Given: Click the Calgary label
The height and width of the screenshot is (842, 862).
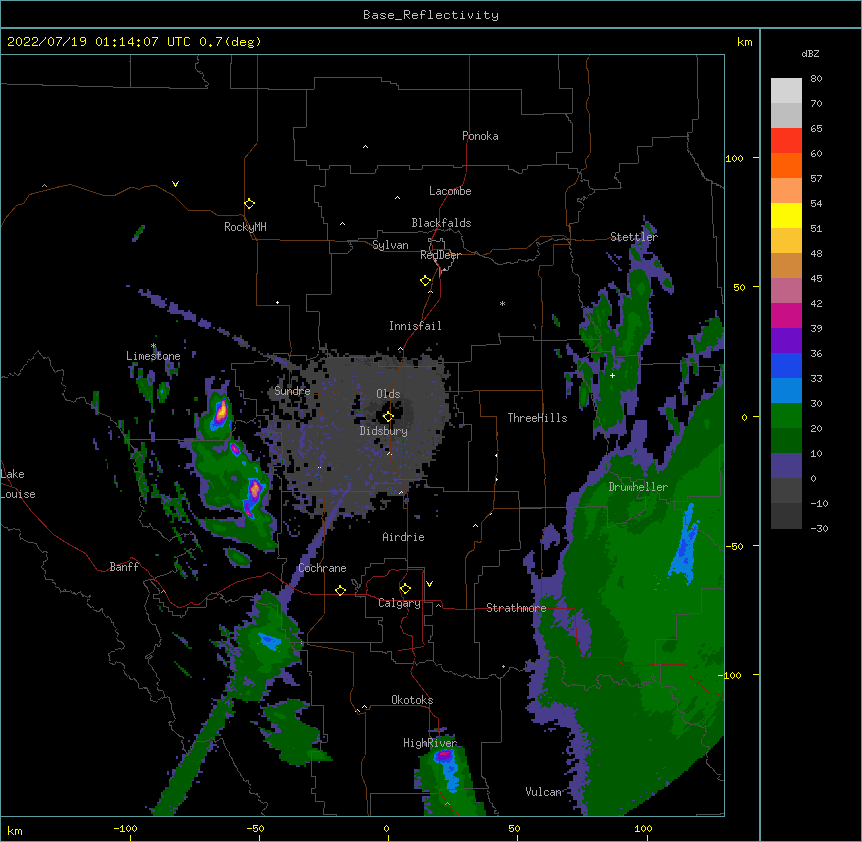Looking at the screenshot, I should point(400,603).
